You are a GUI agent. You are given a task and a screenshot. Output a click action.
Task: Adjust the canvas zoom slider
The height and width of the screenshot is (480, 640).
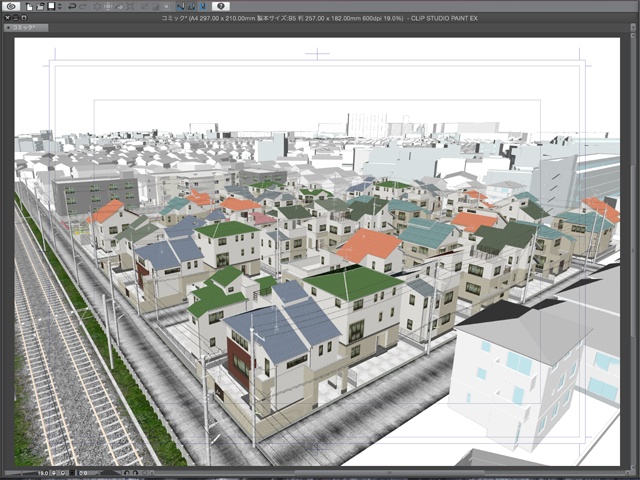click(x=20, y=473)
